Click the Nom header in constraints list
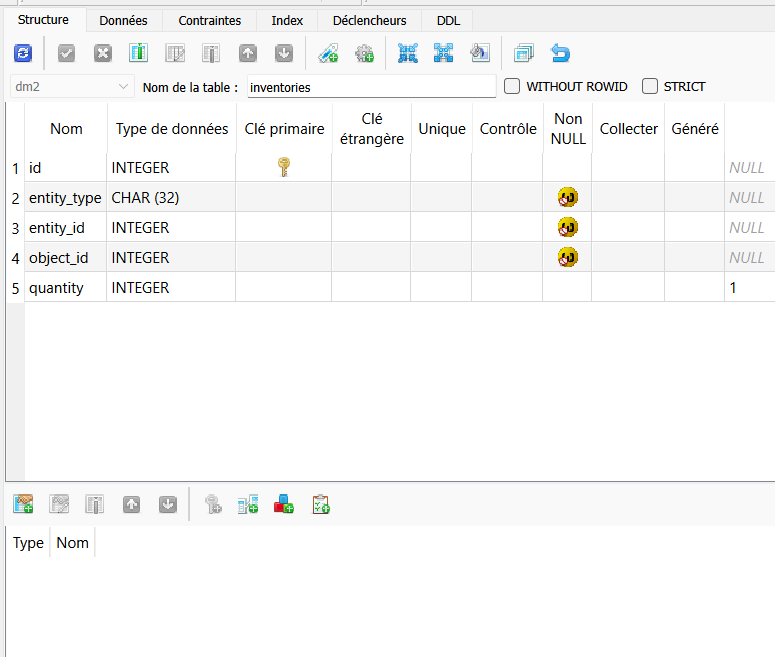The height and width of the screenshot is (657, 775). [x=72, y=543]
